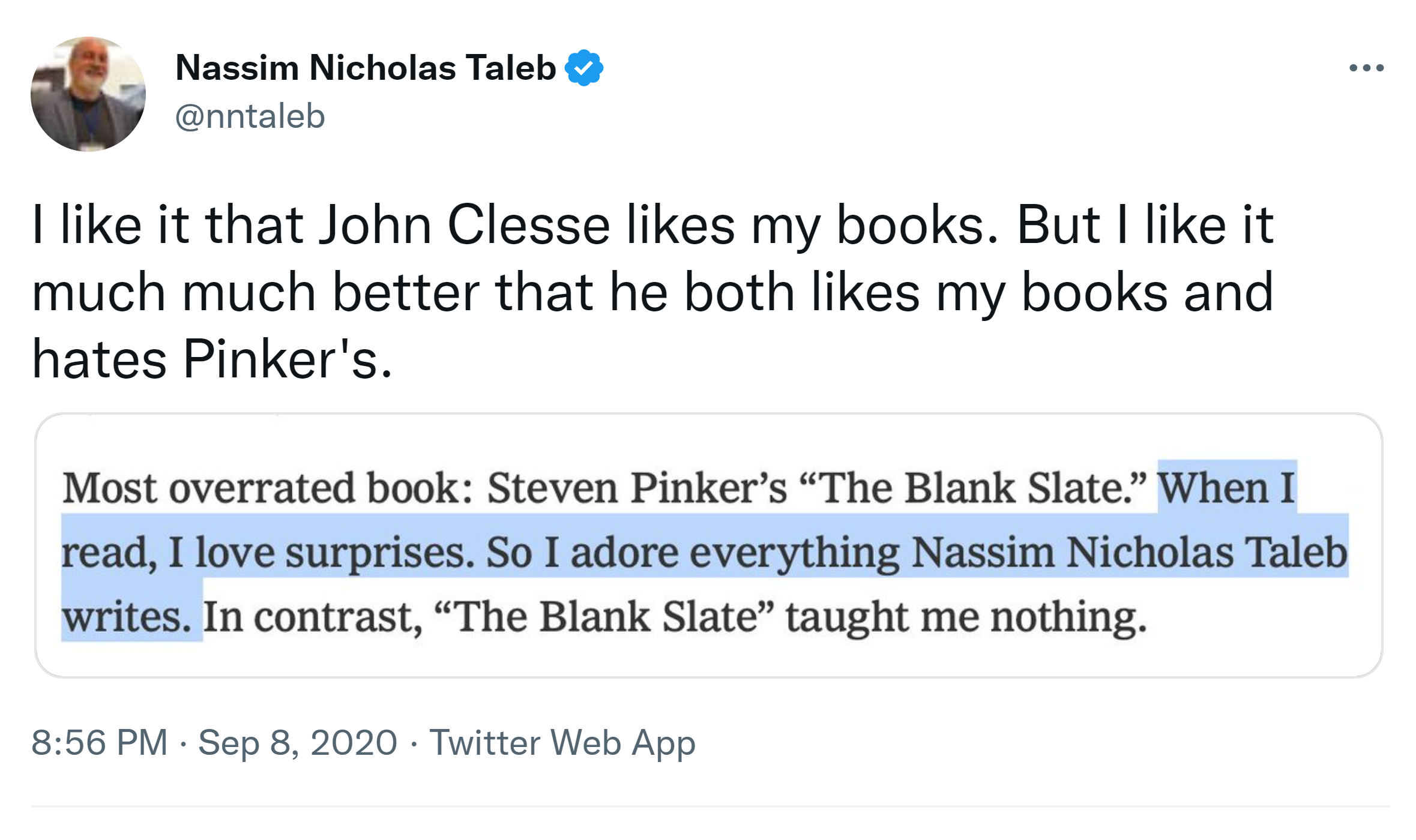Viewport: 1416px width, 840px height.
Task: Click the 'taught me nothing' sentence in the image
Action: (x=966, y=616)
